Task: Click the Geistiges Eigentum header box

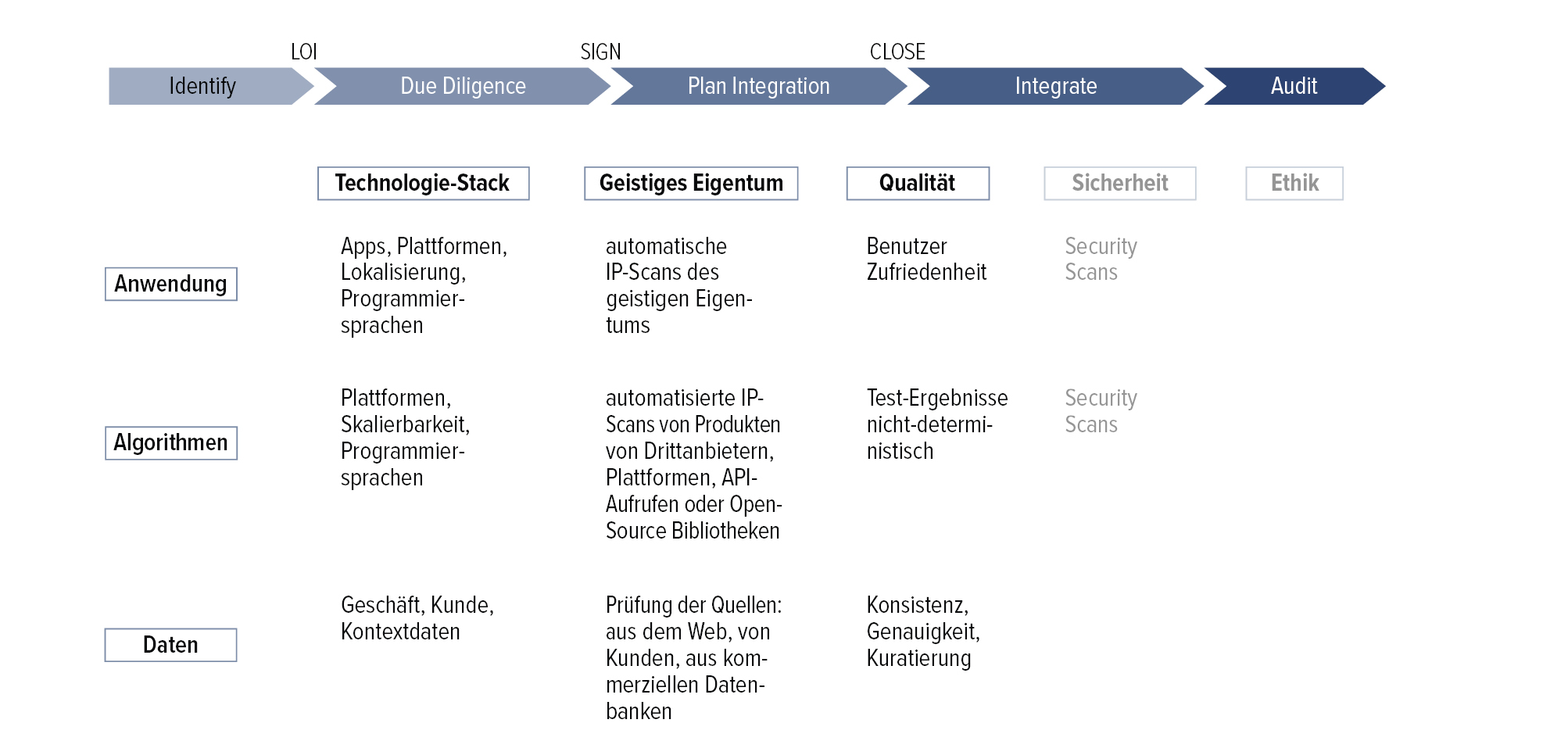Action: pos(691,183)
